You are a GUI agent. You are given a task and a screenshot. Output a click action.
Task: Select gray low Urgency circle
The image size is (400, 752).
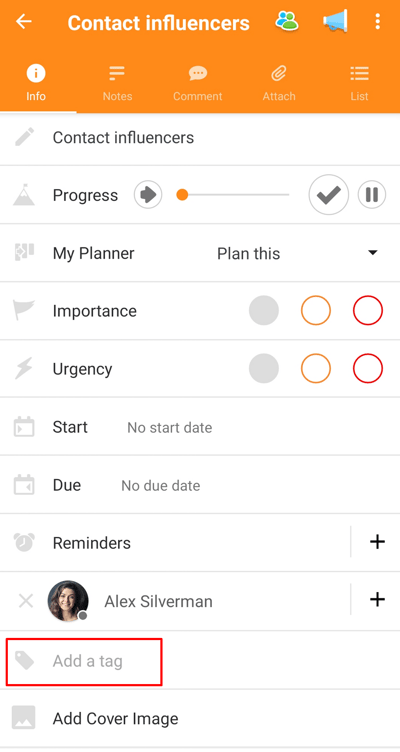(x=264, y=368)
